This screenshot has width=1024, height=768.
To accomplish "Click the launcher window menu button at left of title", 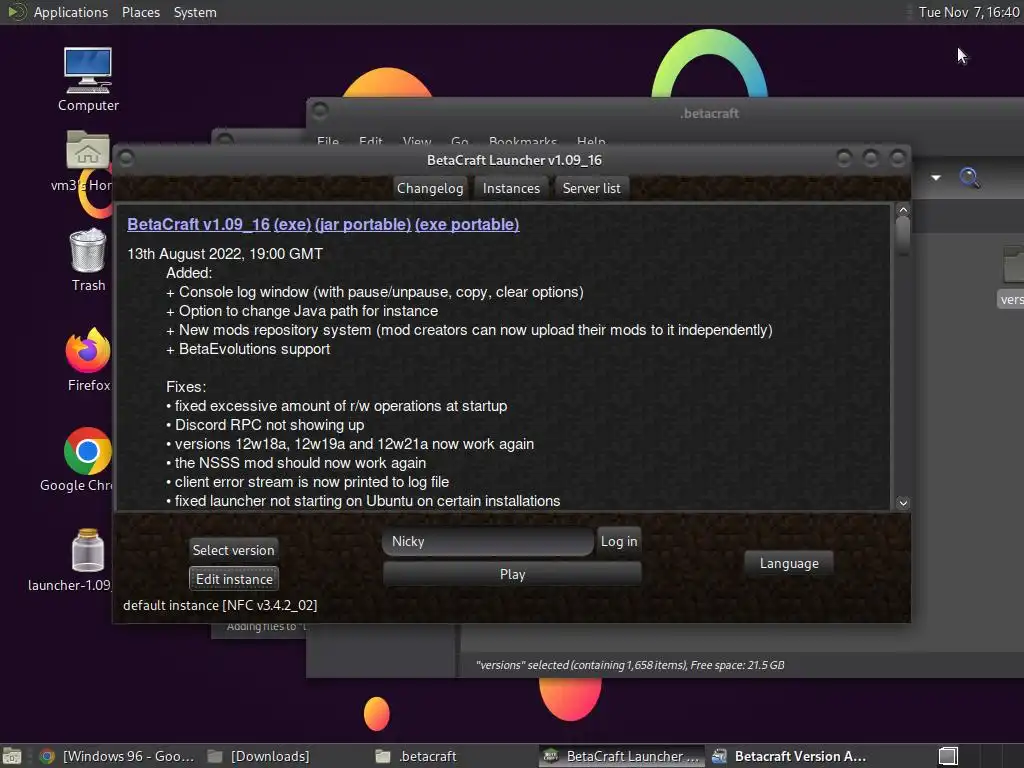I will click(x=126, y=158).
